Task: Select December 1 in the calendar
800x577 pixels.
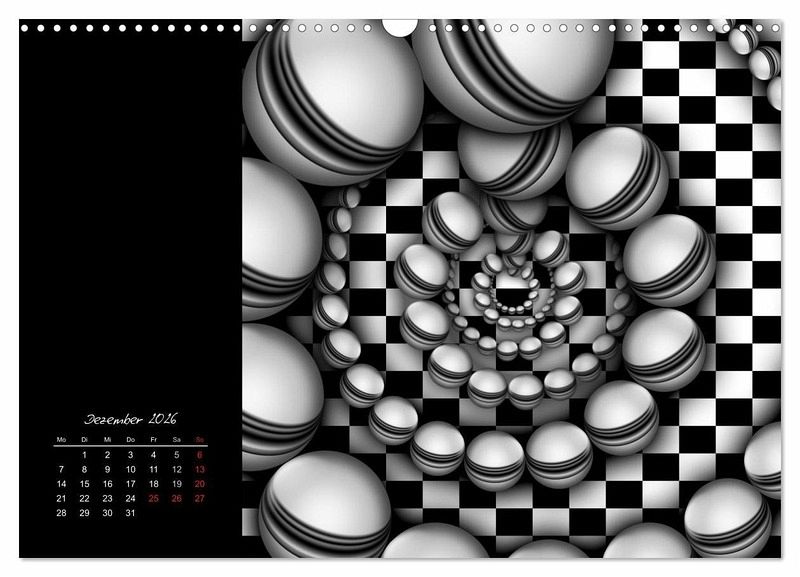Action: (x=84, y=454)
